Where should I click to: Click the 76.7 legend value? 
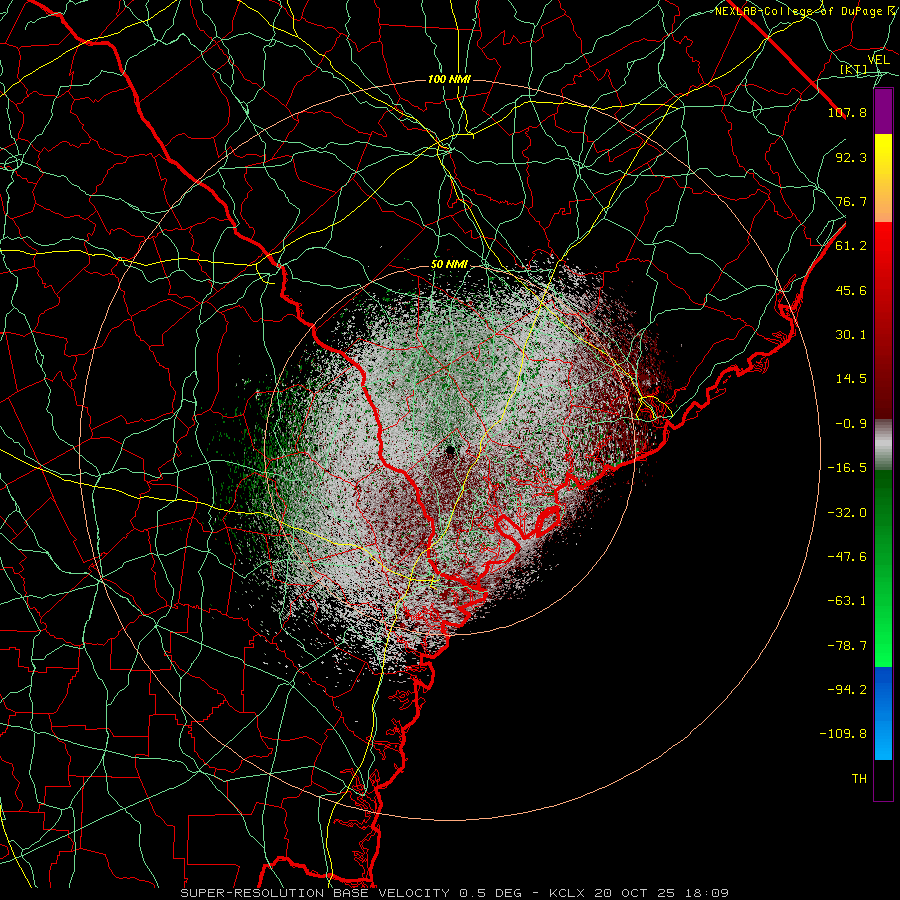coord(851,201)
